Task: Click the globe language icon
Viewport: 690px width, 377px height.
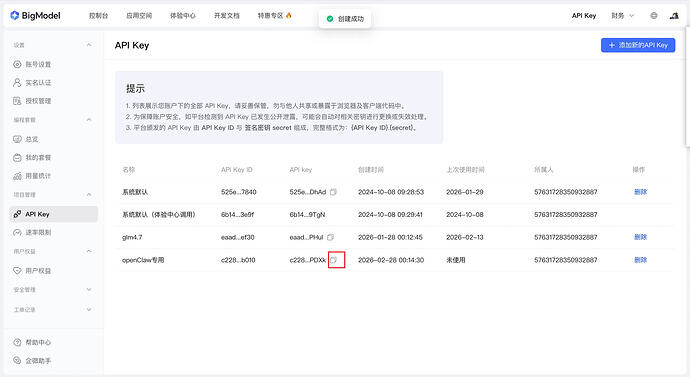Action: tap(654, 15)
